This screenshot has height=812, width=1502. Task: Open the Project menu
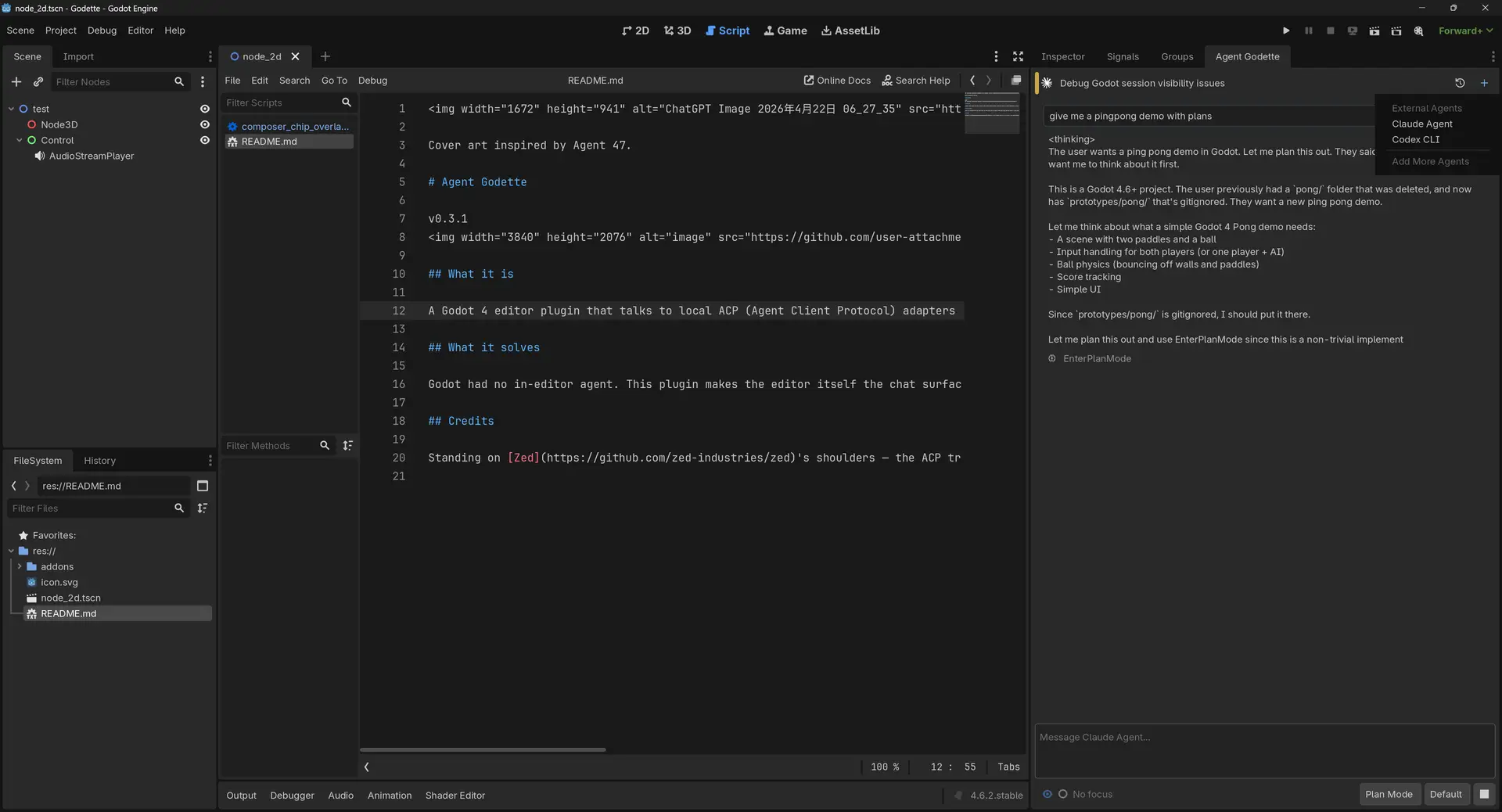click(60, 31)
